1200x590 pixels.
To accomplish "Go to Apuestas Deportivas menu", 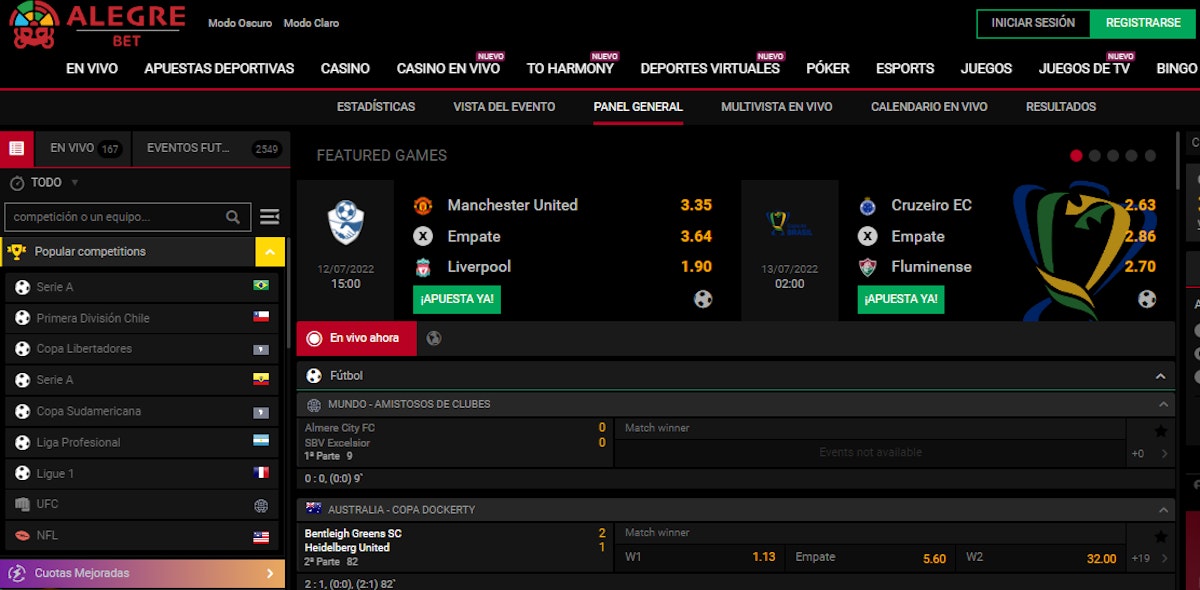I will click(x=219, y=69).
